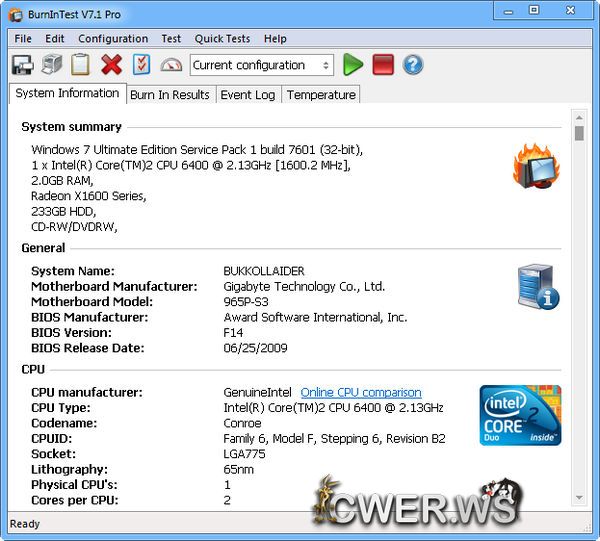This screenshot has height=541, width=600.
Task: Click the system name BUKKOLLAIDER
Action: [264, 271]
